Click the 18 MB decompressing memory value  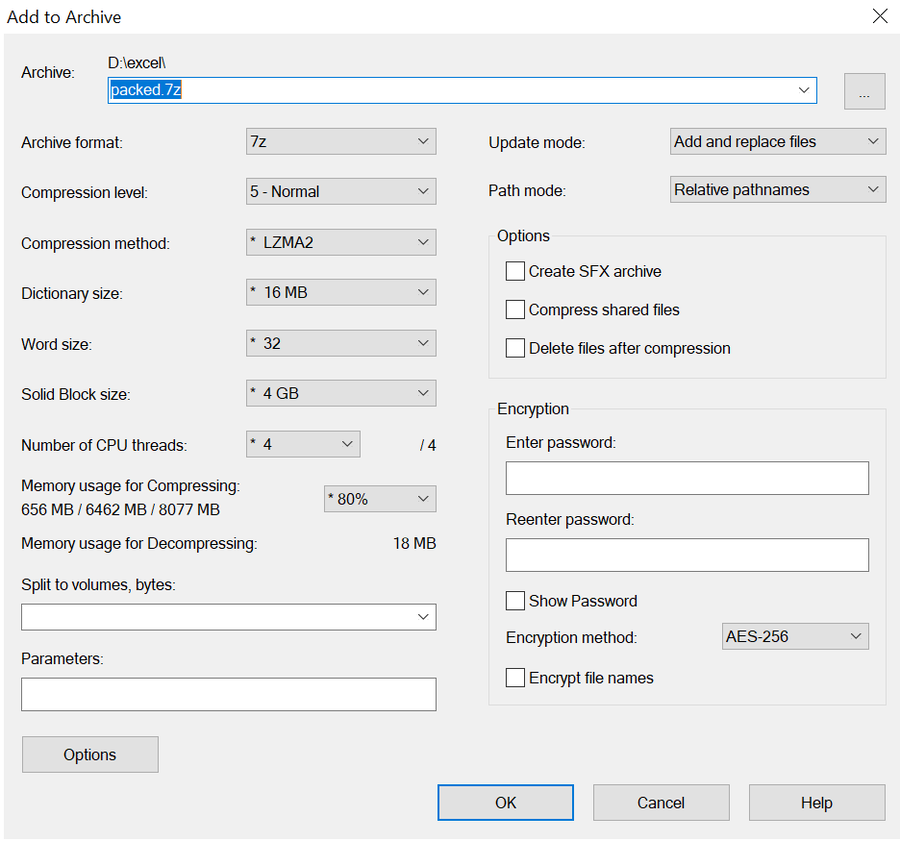(414, 543)
